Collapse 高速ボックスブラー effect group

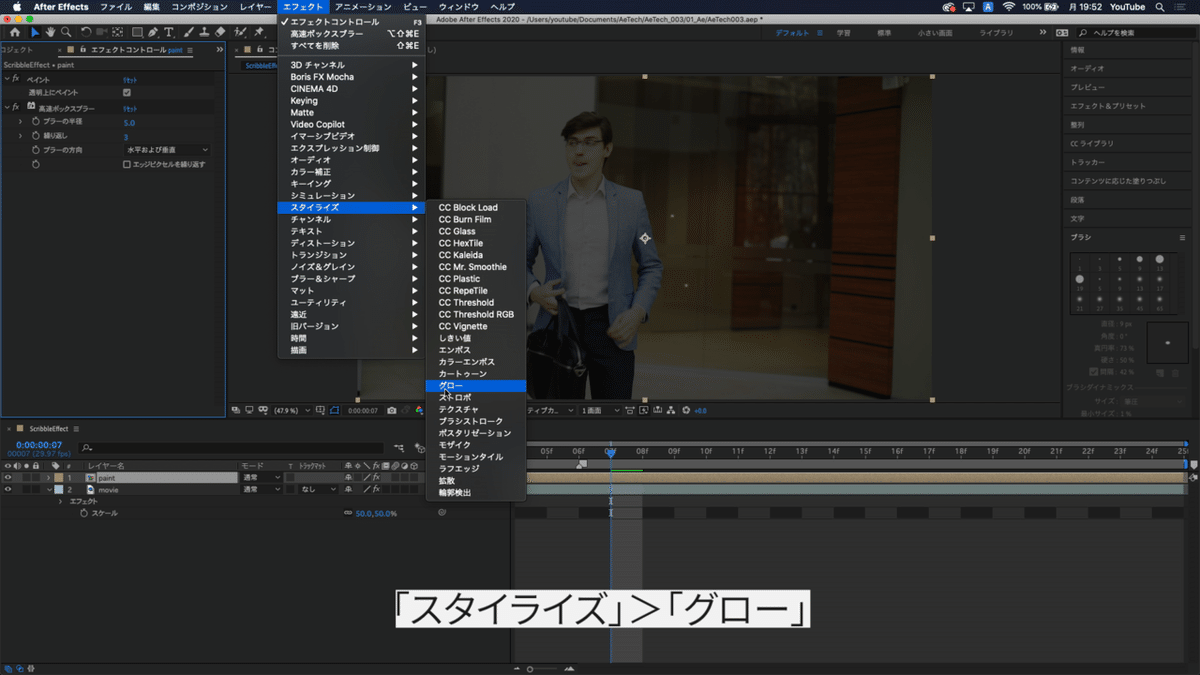point(6,107)
